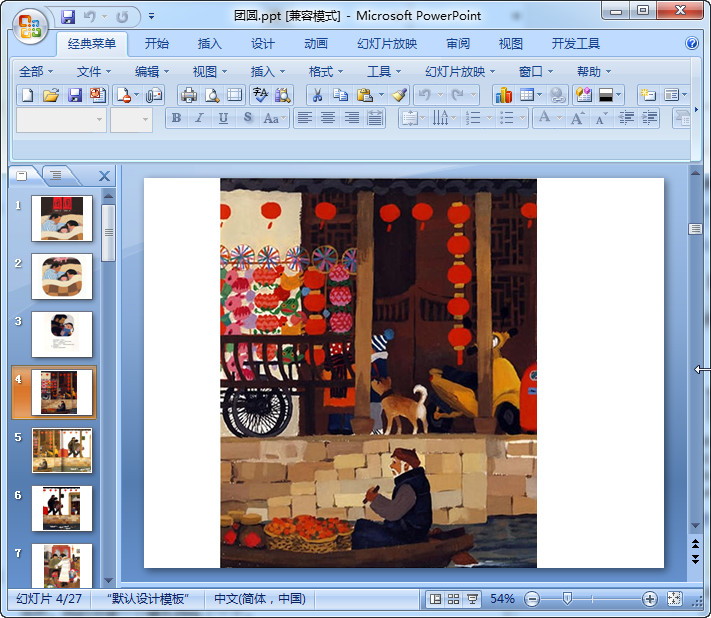Insert a chart using the bar-chart icon
The height and width of the screenshot is (618, 711).
pos(504,95)
